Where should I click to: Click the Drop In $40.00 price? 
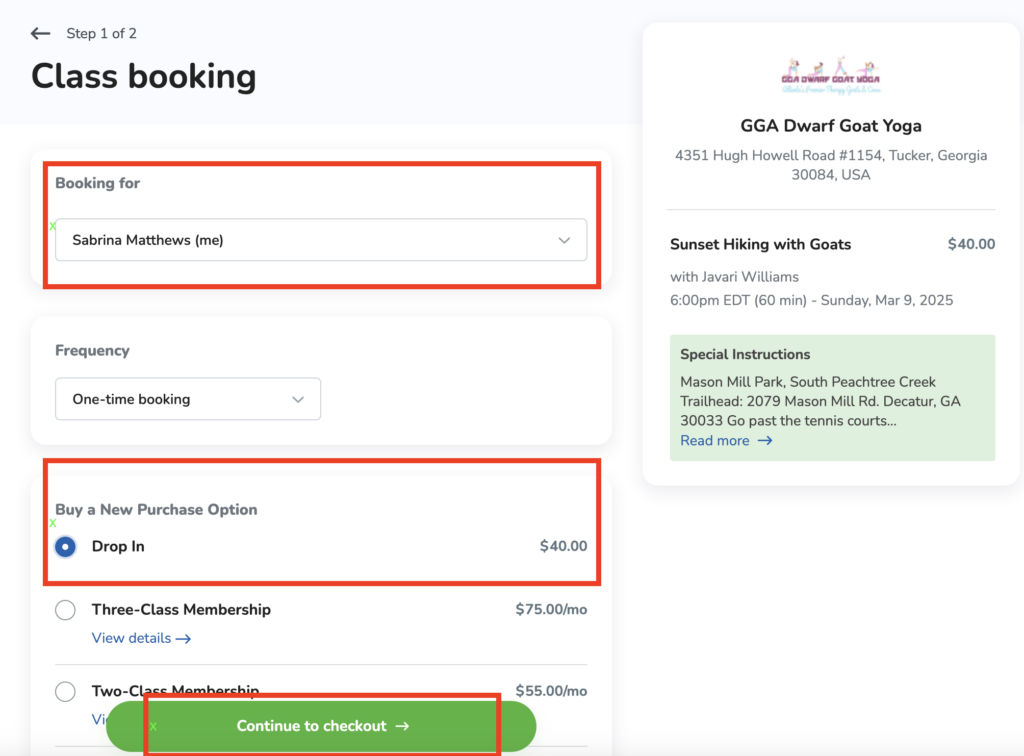click(x=563, y=546)
